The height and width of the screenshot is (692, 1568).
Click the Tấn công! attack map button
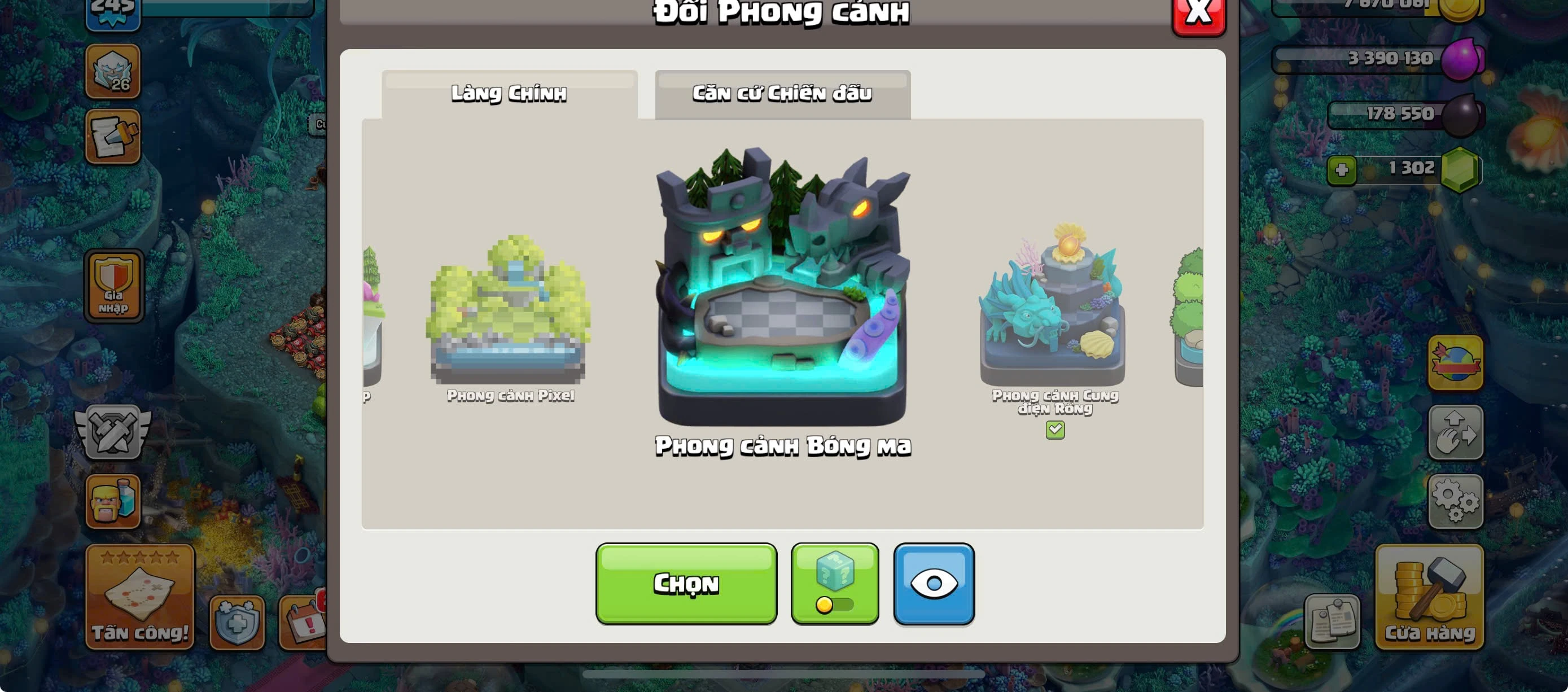(x=140, y=597)
